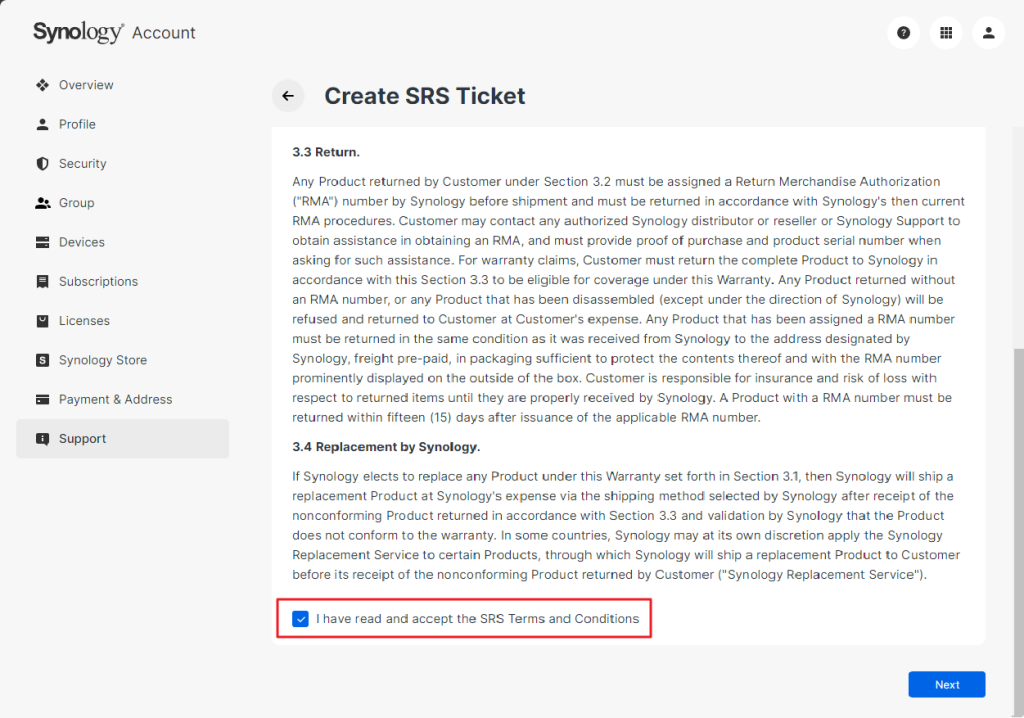This screenshot has height=718, width=1024.
Task: Click the Payment & Address card icon
Action: [x=42, y=399]
